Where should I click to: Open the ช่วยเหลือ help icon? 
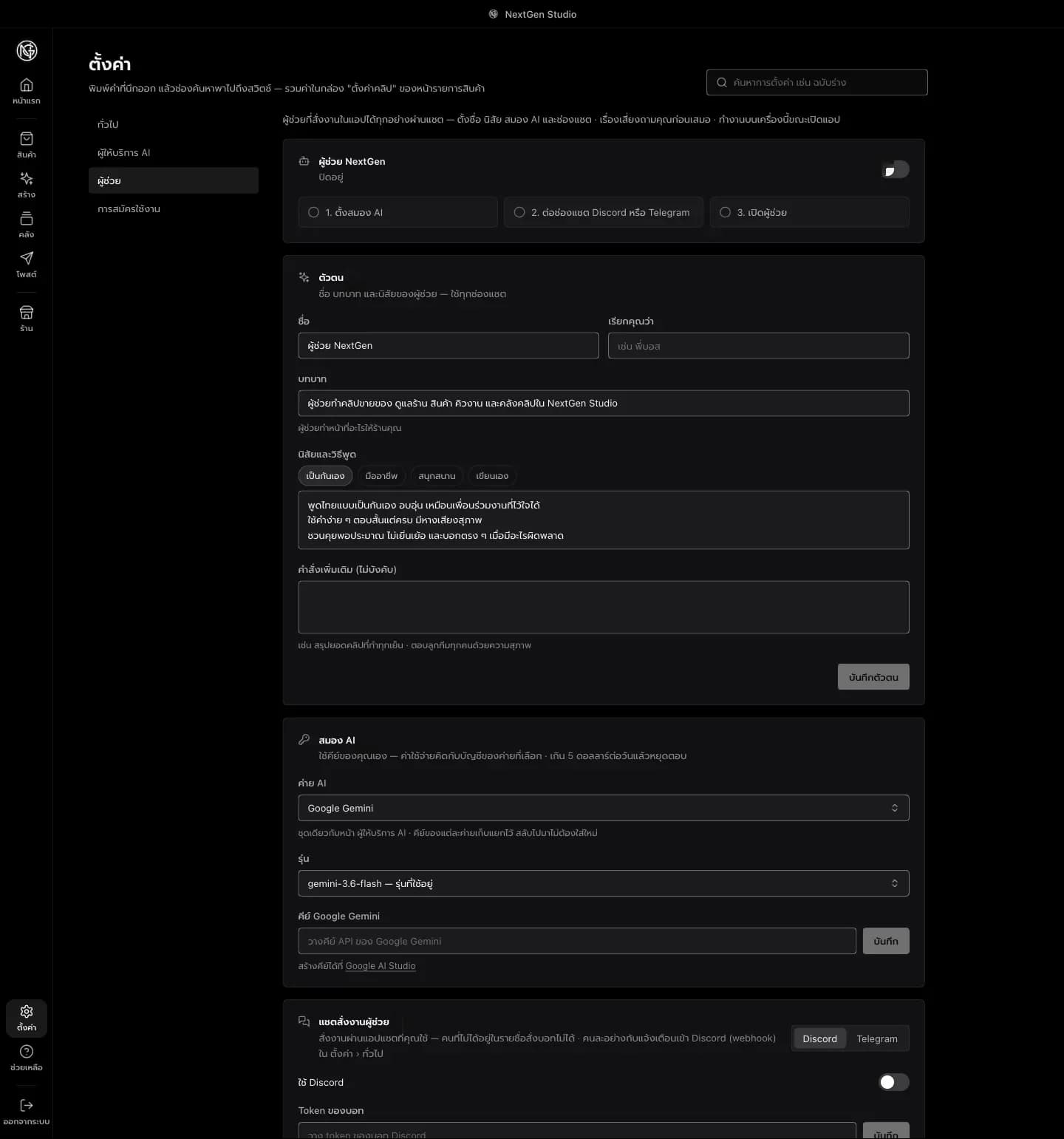tap(27, 1051)
